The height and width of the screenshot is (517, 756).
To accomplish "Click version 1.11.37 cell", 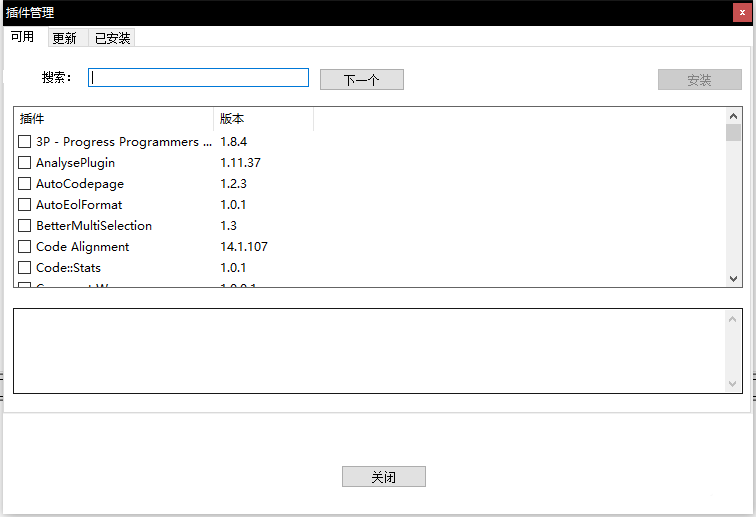I will pyautogui.click(x=240, y=163).
